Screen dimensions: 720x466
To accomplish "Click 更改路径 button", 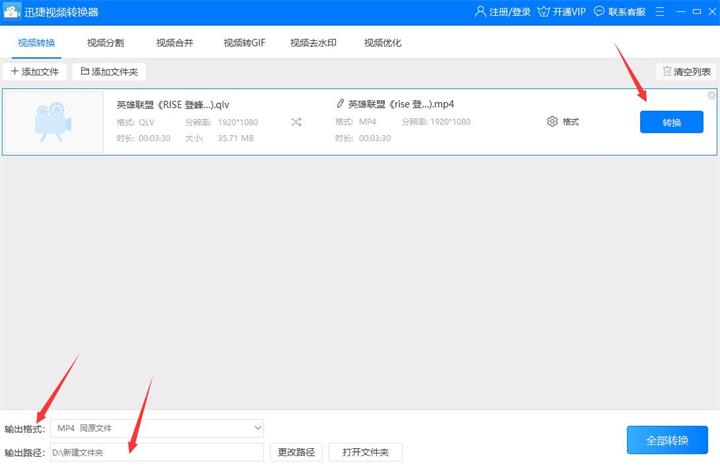I will [x=296, y=452].
